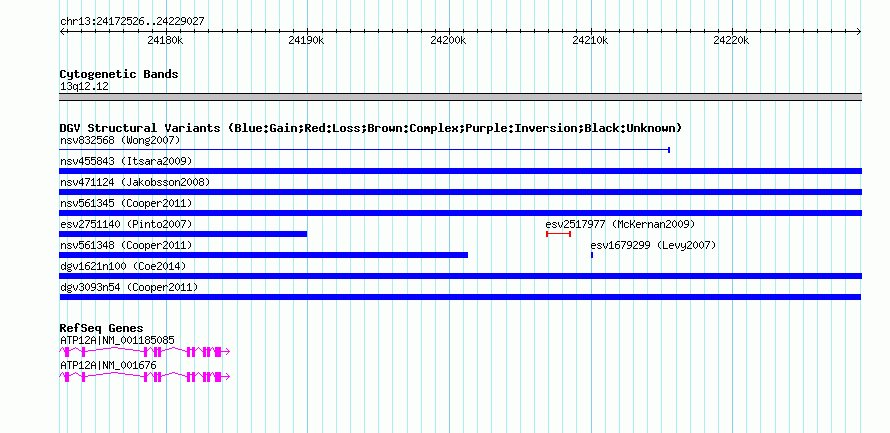This screenshot has width=890, height=433.
Task: Click the thin blue nsv832568 variant line
Action: click(365, 150)
